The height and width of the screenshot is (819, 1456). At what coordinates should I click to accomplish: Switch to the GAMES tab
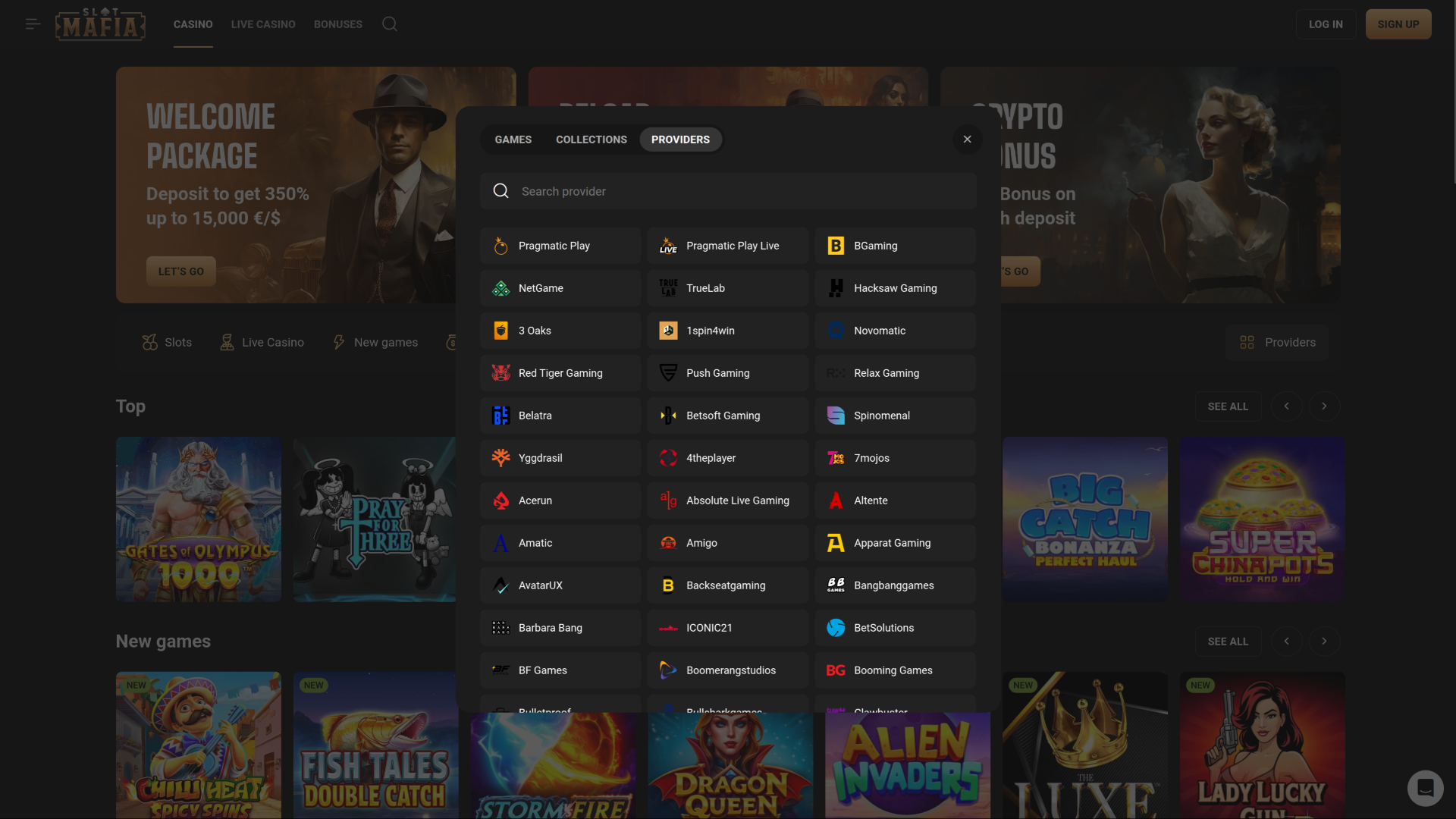pyautogui.click(x=513, y=139)
